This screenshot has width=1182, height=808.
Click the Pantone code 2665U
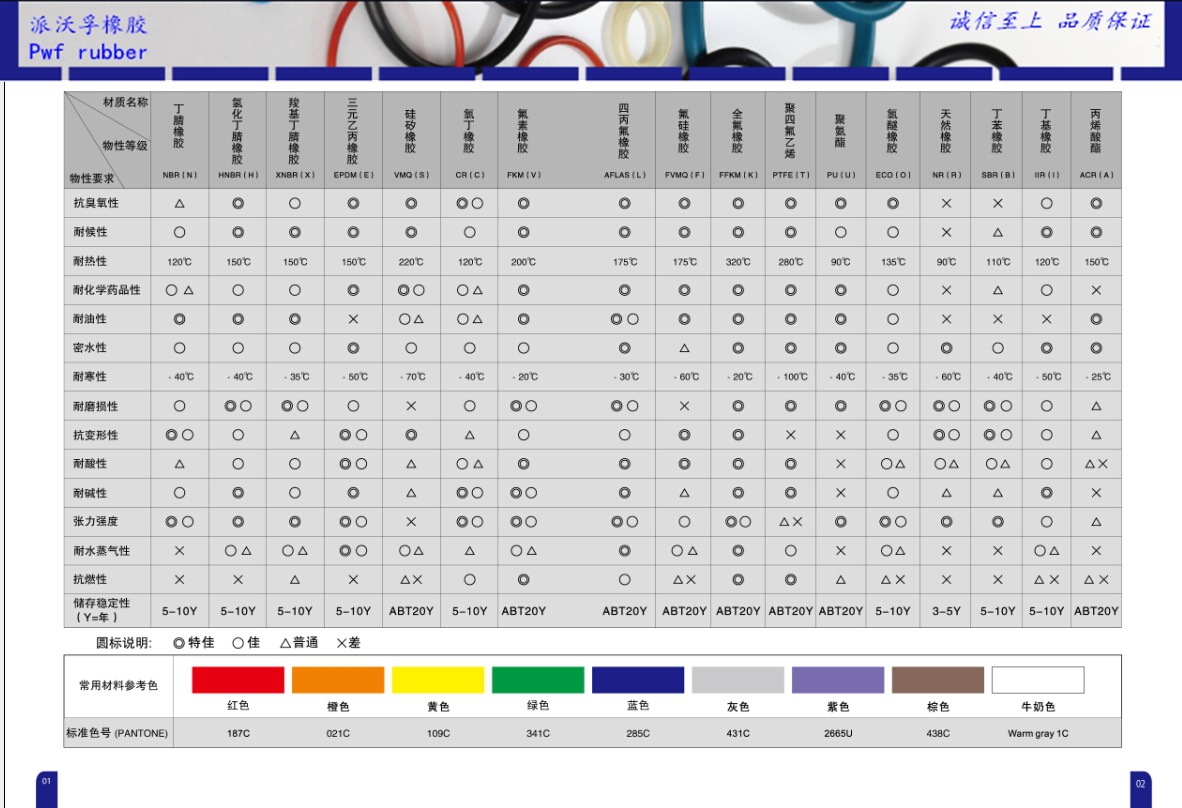click(x=838, y=733)
